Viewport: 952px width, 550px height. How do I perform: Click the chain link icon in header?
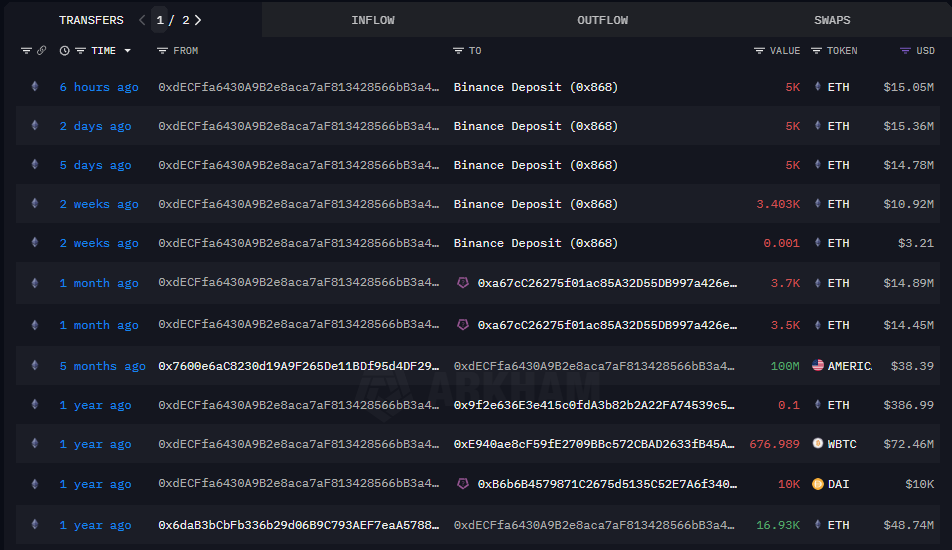tap(41, 50)
